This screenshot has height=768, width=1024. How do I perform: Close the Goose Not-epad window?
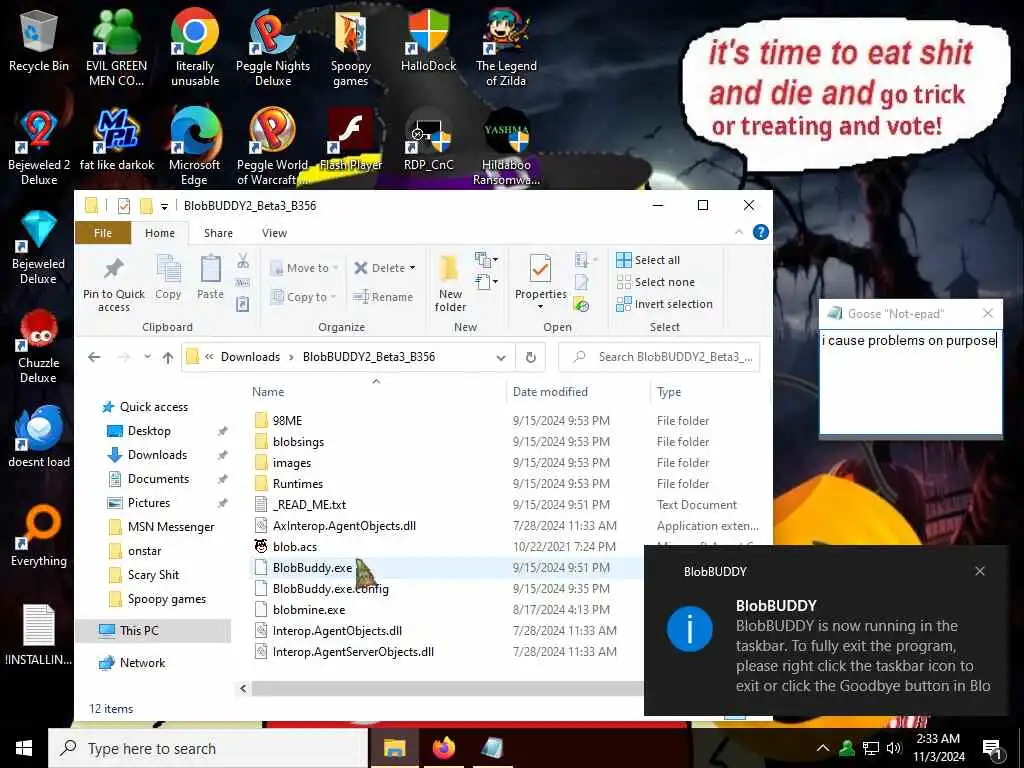click(x=988, y=313)
